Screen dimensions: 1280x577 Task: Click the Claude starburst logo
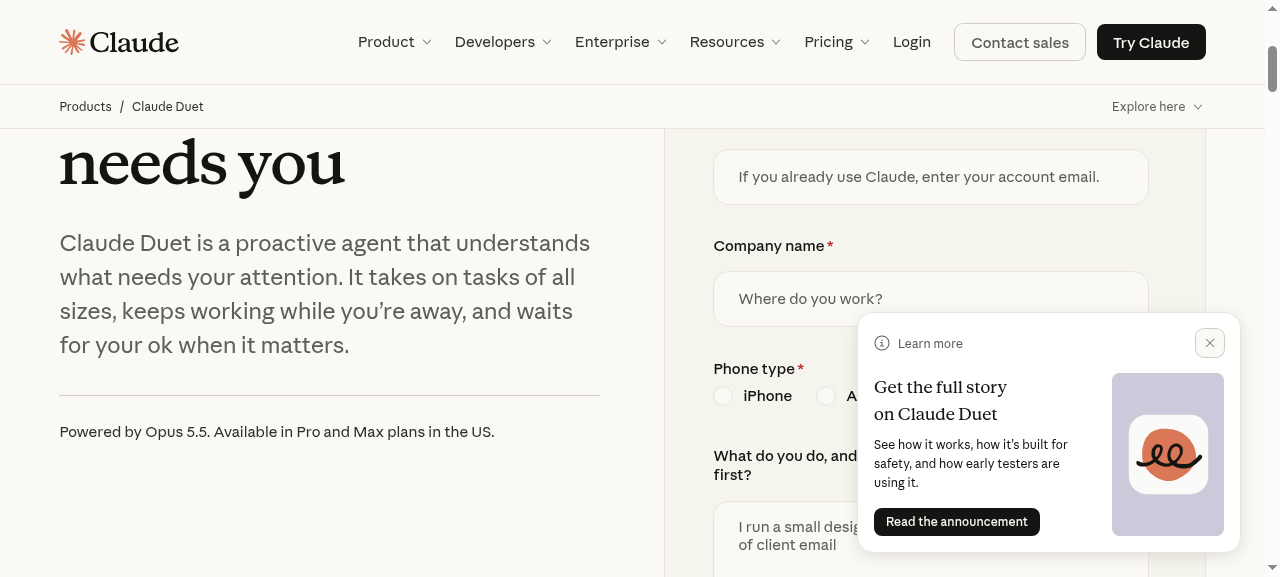[x=72, y=42]
